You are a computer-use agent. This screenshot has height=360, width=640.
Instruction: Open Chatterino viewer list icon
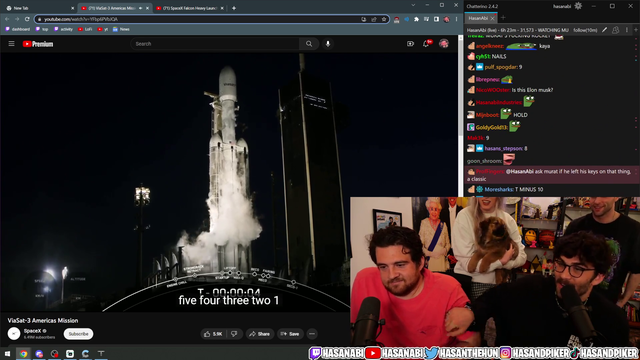tap(616, 30)
